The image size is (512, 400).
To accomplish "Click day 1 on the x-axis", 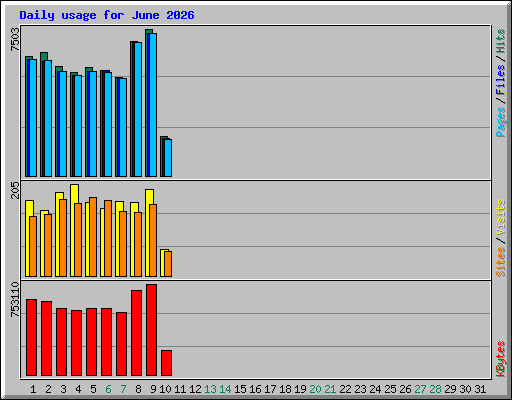I will [33, 389].
